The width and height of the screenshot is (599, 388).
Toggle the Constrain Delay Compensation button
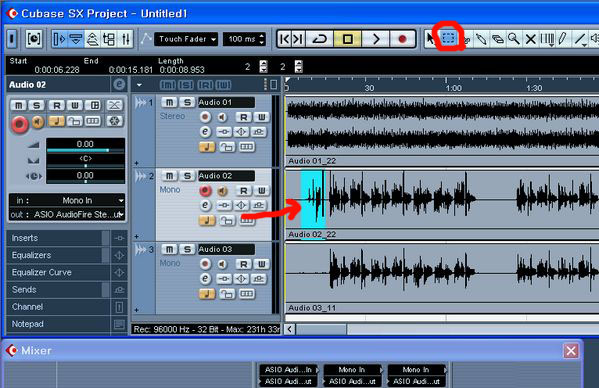click(34, 39)
